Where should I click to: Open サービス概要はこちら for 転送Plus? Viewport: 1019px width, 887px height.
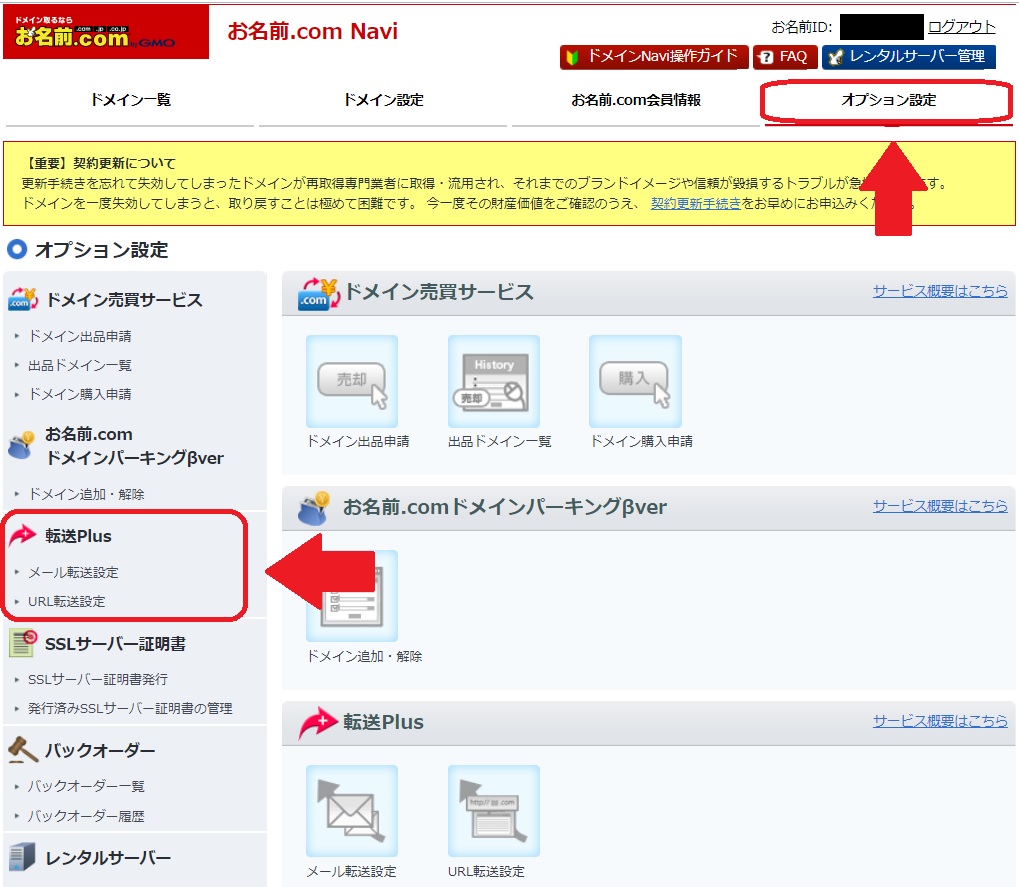click(x=940, y=721)
